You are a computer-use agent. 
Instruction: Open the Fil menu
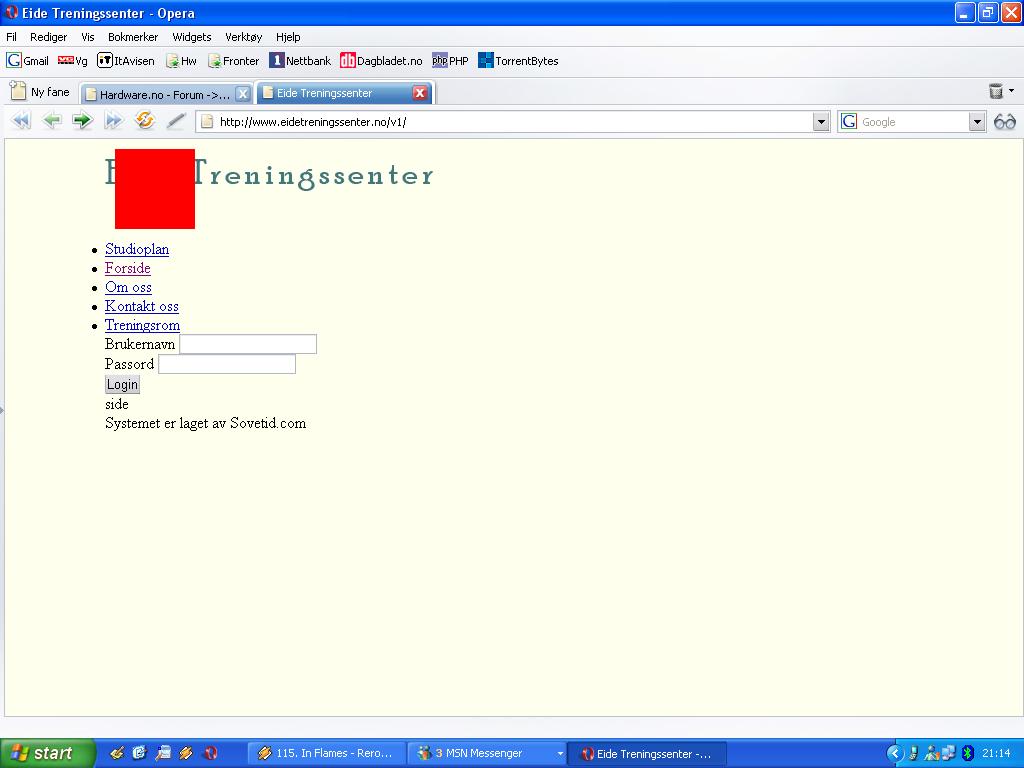tap(12, 37)
